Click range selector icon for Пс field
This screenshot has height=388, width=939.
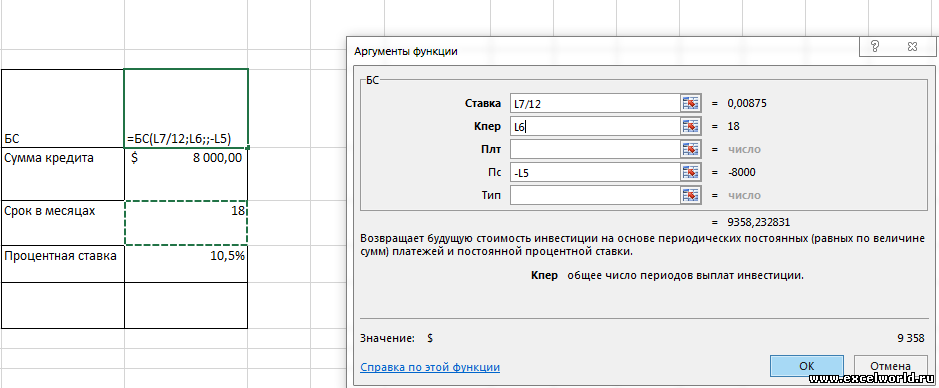click(690, 172)
